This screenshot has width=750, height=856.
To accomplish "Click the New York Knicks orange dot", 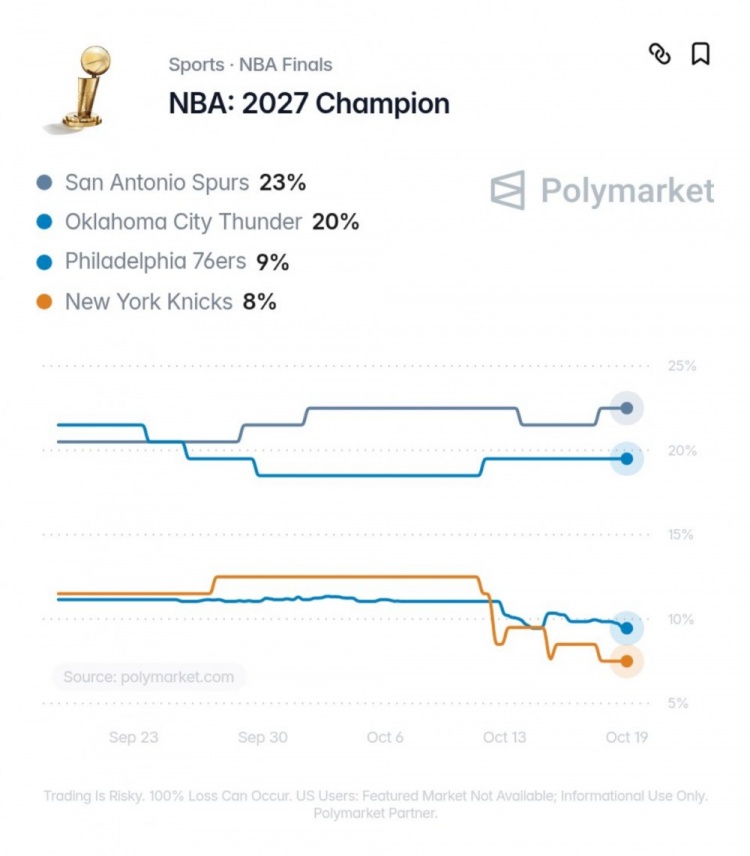I will click(x=44, y=302).
